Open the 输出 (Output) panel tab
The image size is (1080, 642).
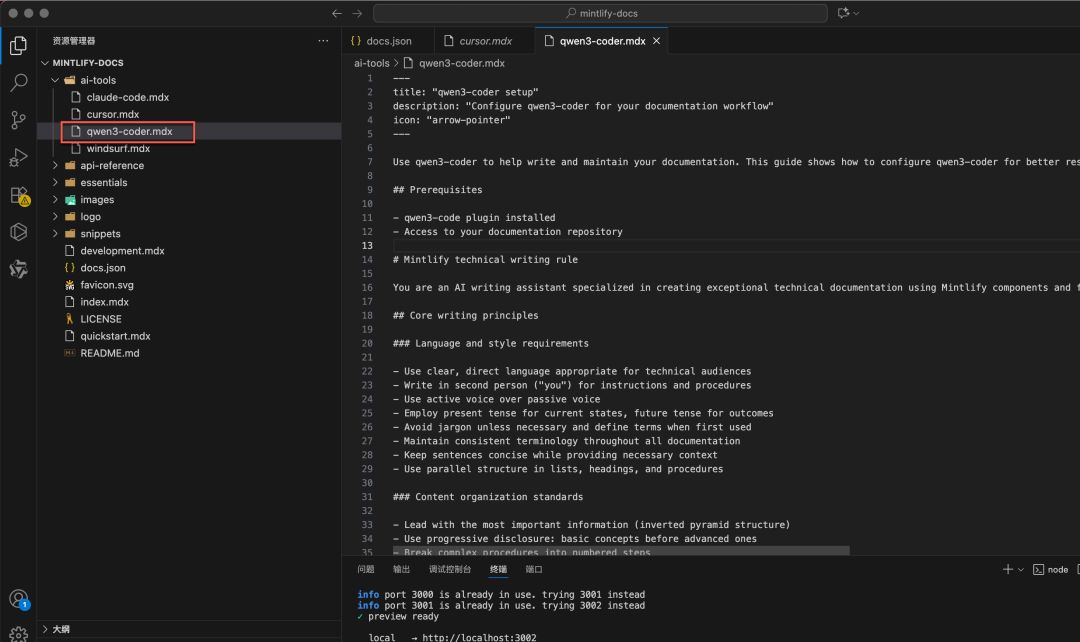pos(401,569)
